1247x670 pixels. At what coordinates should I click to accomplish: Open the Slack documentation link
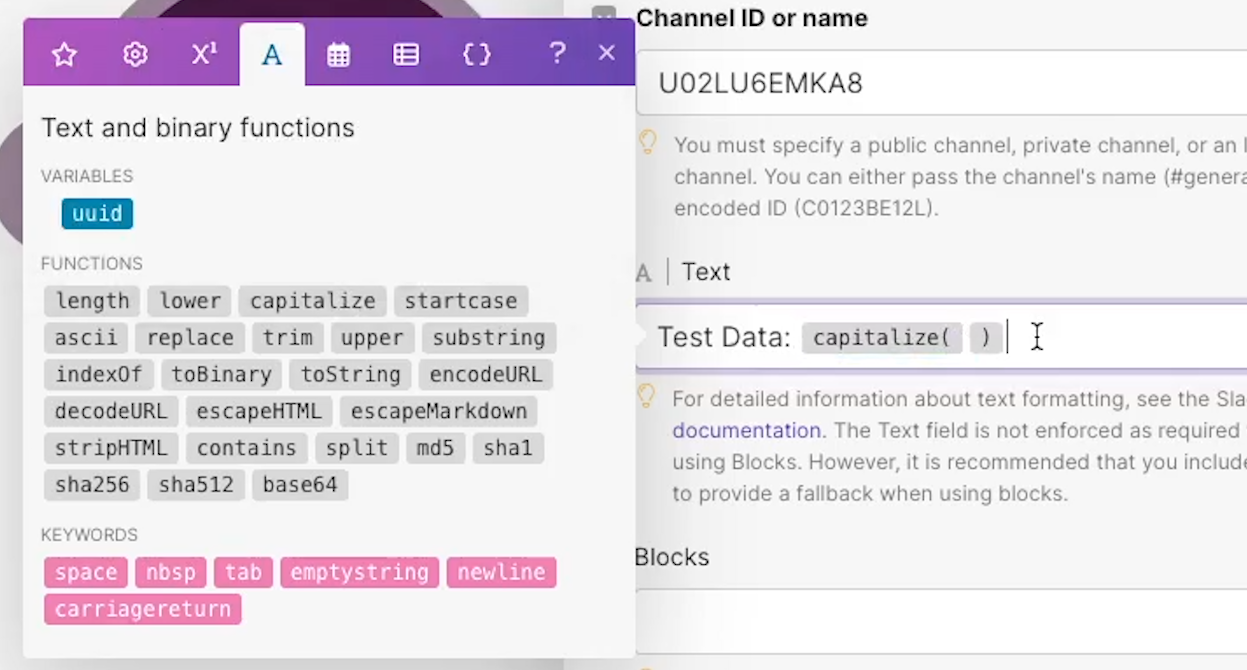coord(747,430)
